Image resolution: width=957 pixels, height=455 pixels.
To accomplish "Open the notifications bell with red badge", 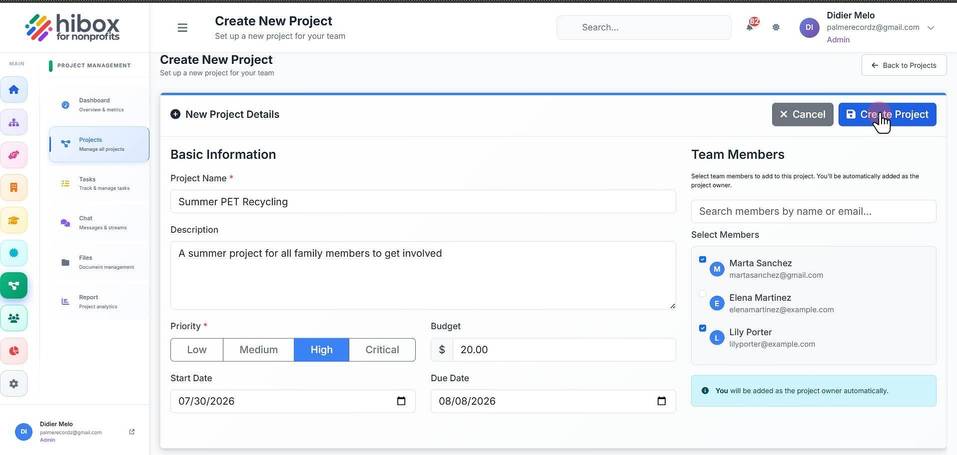I will tap(750, 27).
